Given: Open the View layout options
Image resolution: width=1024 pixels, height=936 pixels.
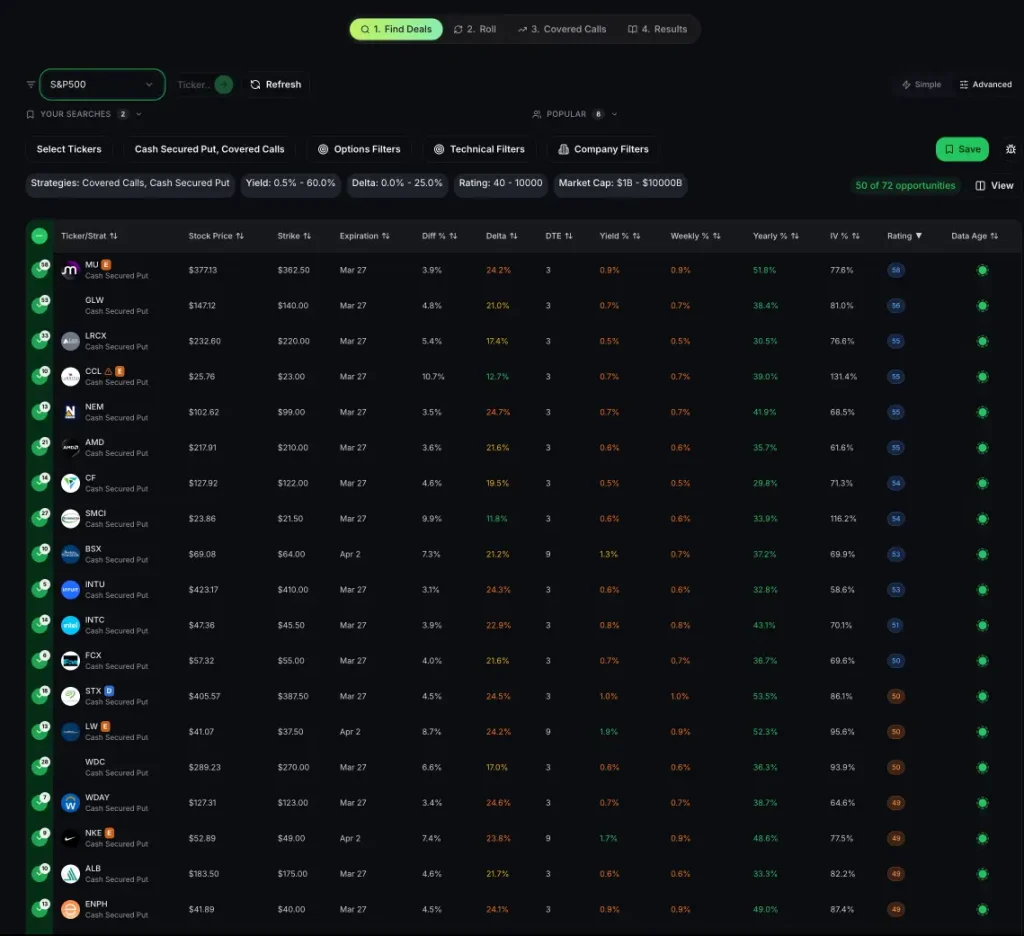Looking at the screenshot, I should tap(994, 185).
